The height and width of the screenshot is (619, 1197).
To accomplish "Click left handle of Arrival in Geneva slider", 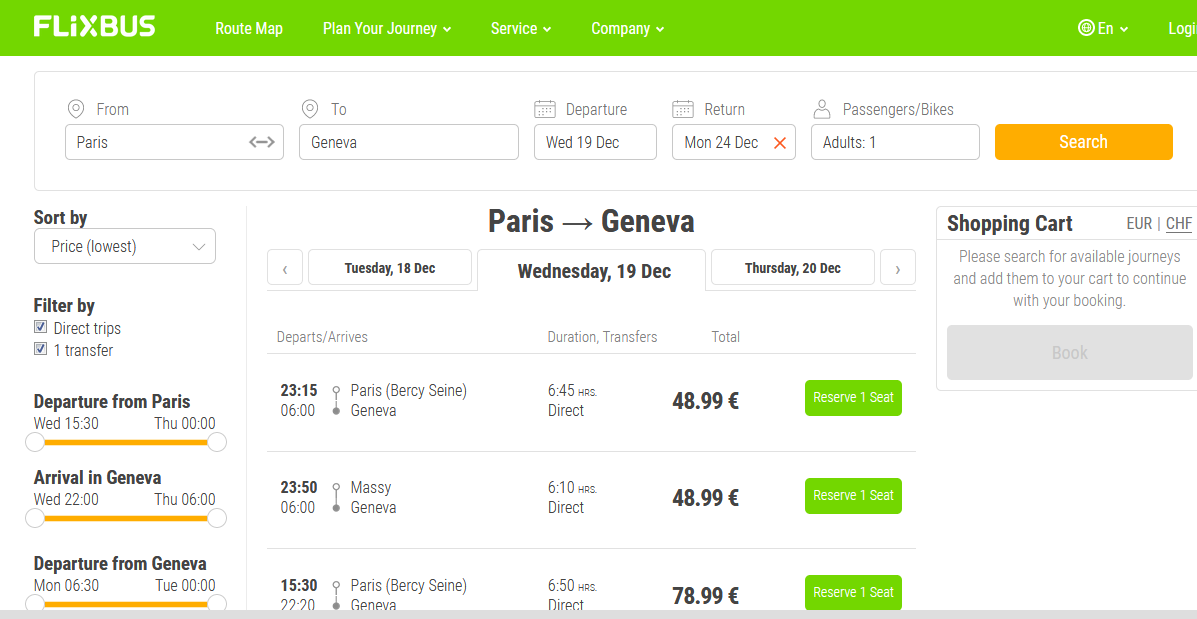I will pyautogui.click(x=35, y=518).
